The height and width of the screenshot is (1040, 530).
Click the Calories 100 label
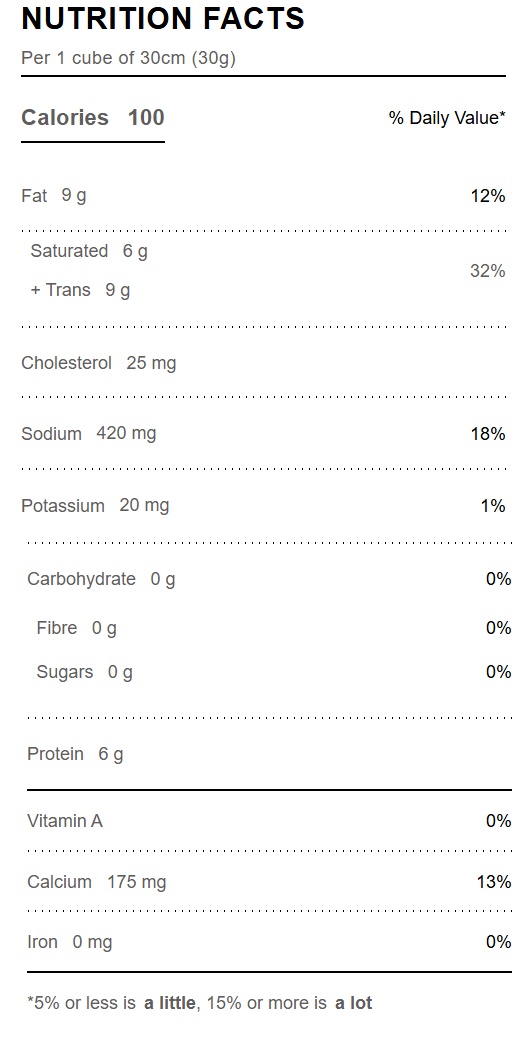tap(93, 117)
